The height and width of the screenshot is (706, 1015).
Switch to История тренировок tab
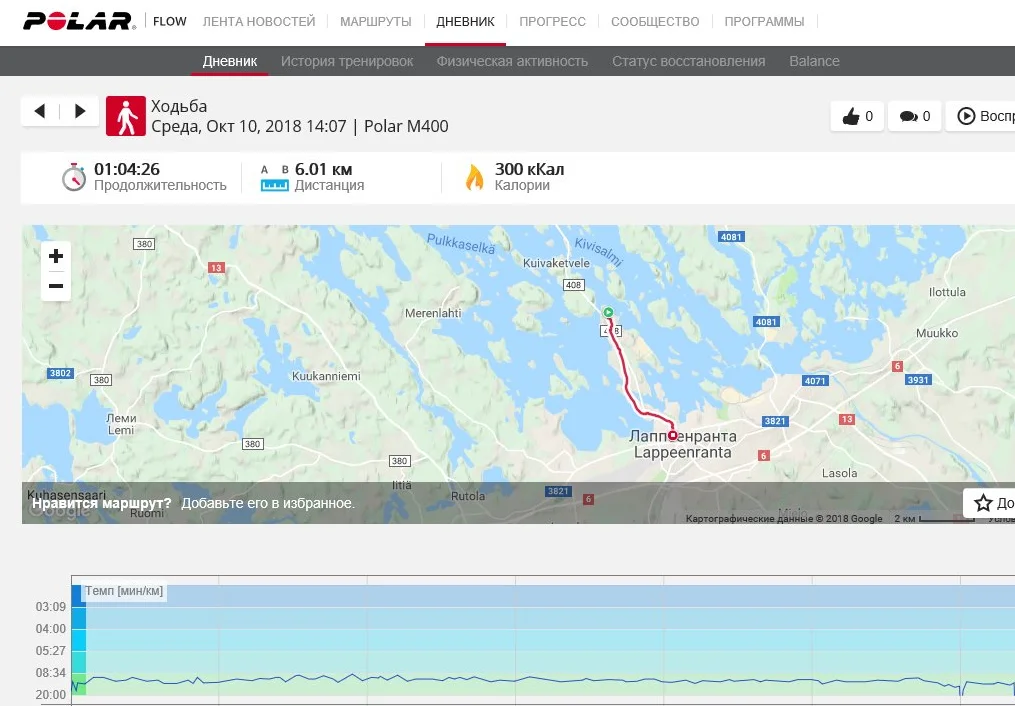[347, 61]
